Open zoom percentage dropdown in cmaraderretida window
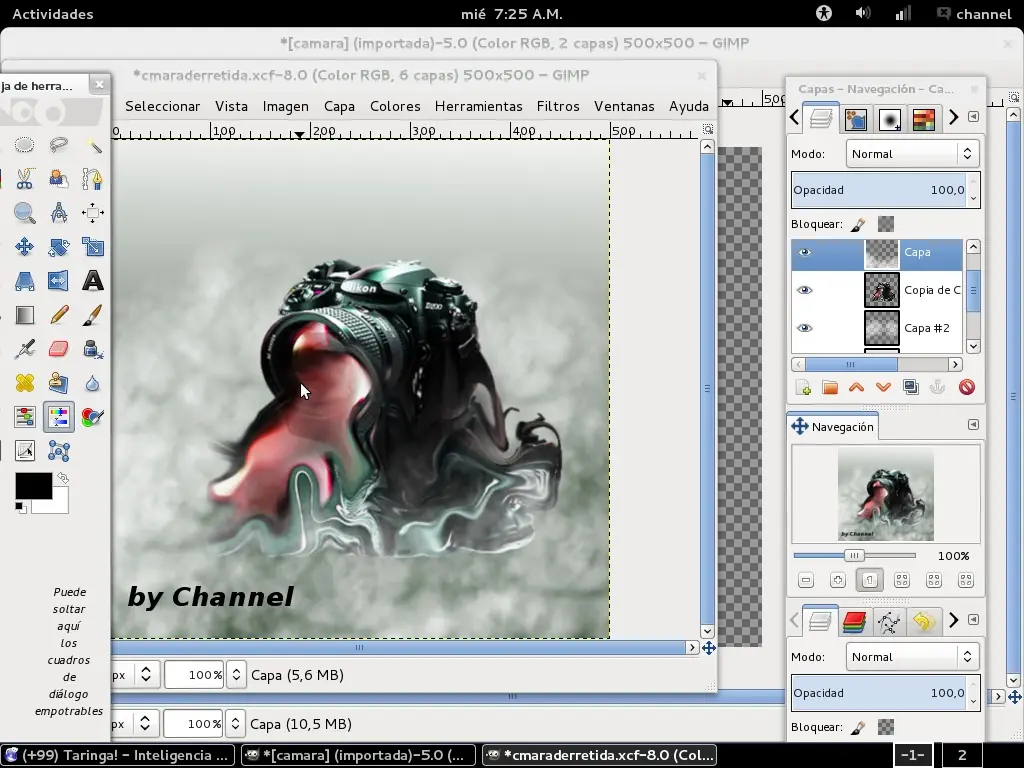The image size is (1024, 768). pyautogui.click(x=236, y=675)
